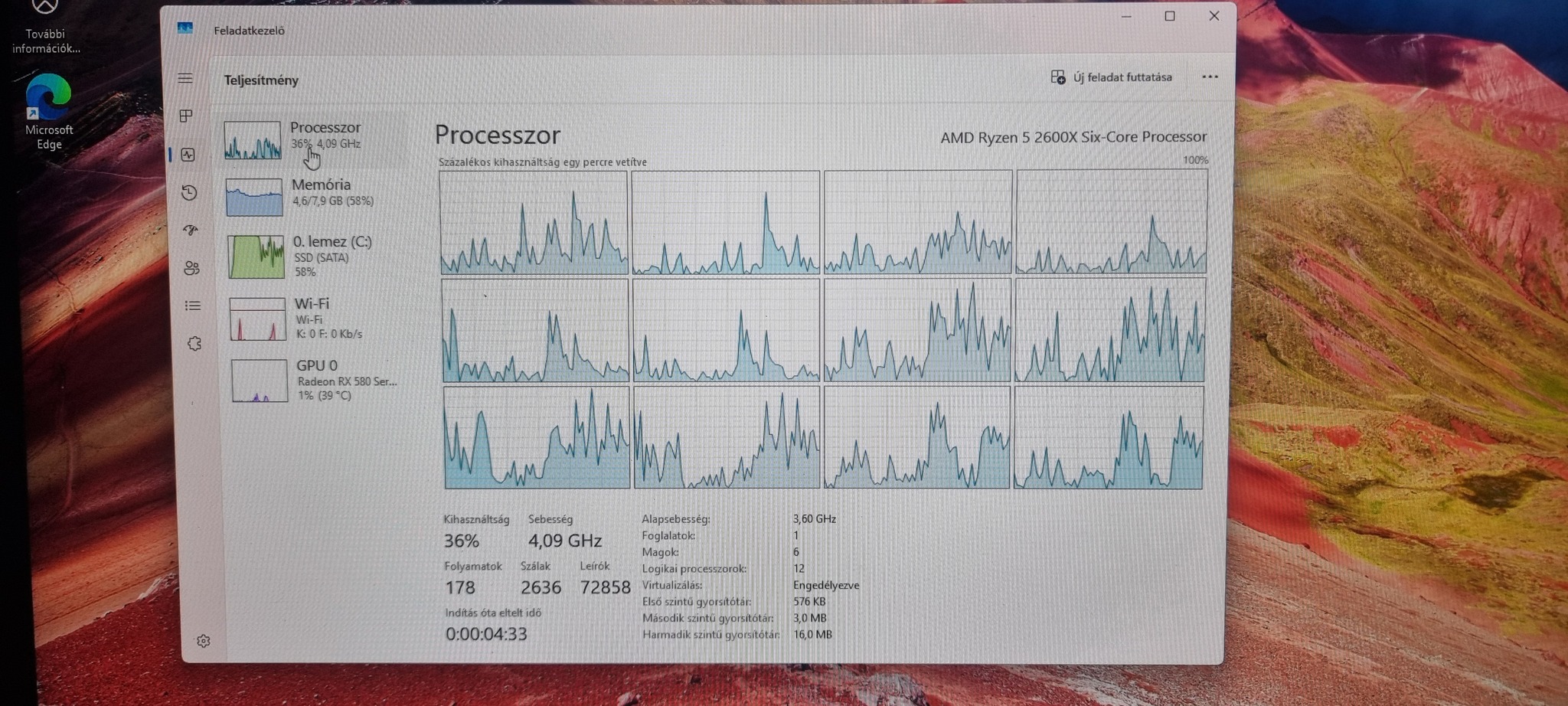
Task: Click the 100% graph scale label
Action: point(1195,160)
